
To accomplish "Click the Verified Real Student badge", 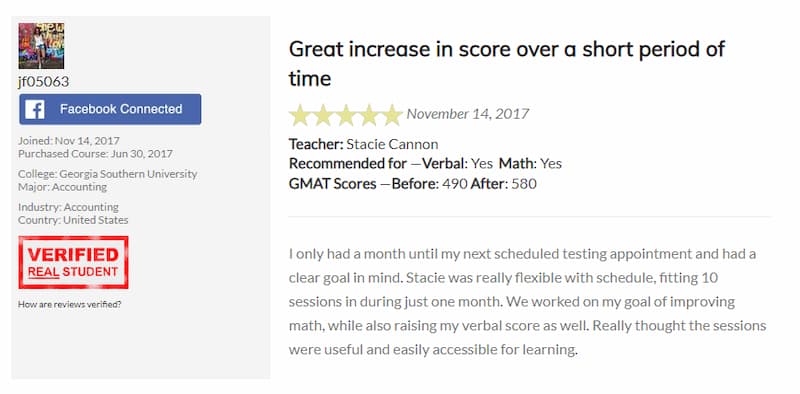I will 73,262.
